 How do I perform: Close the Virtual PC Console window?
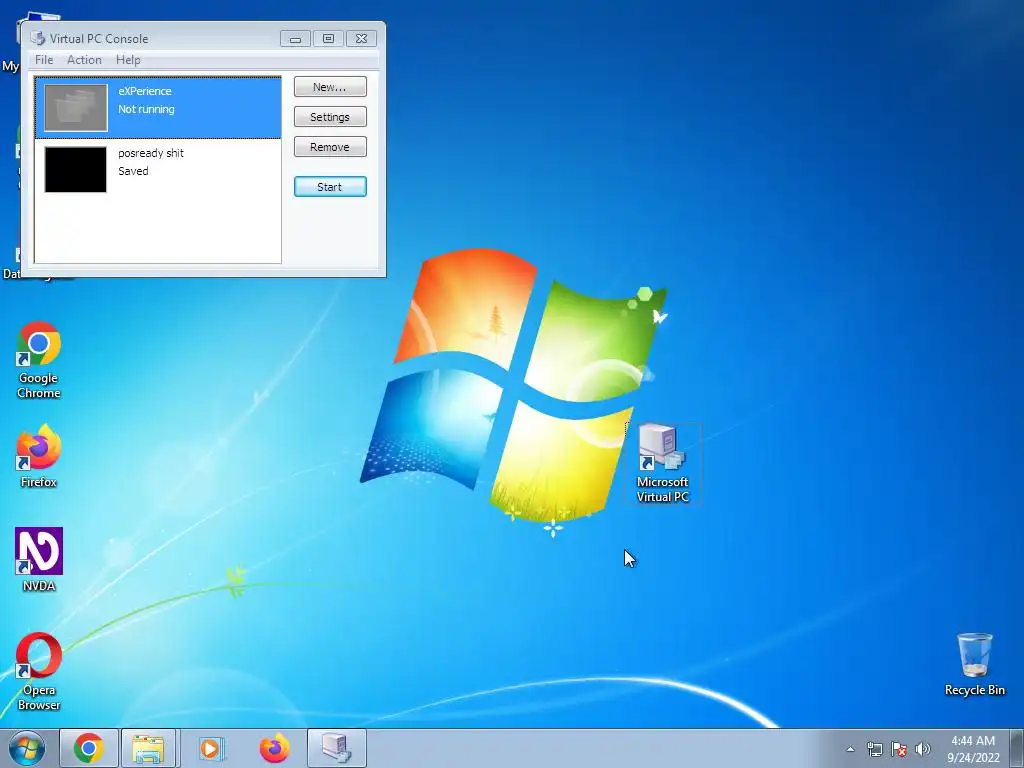pyautogui.click(x=361, y=39)
